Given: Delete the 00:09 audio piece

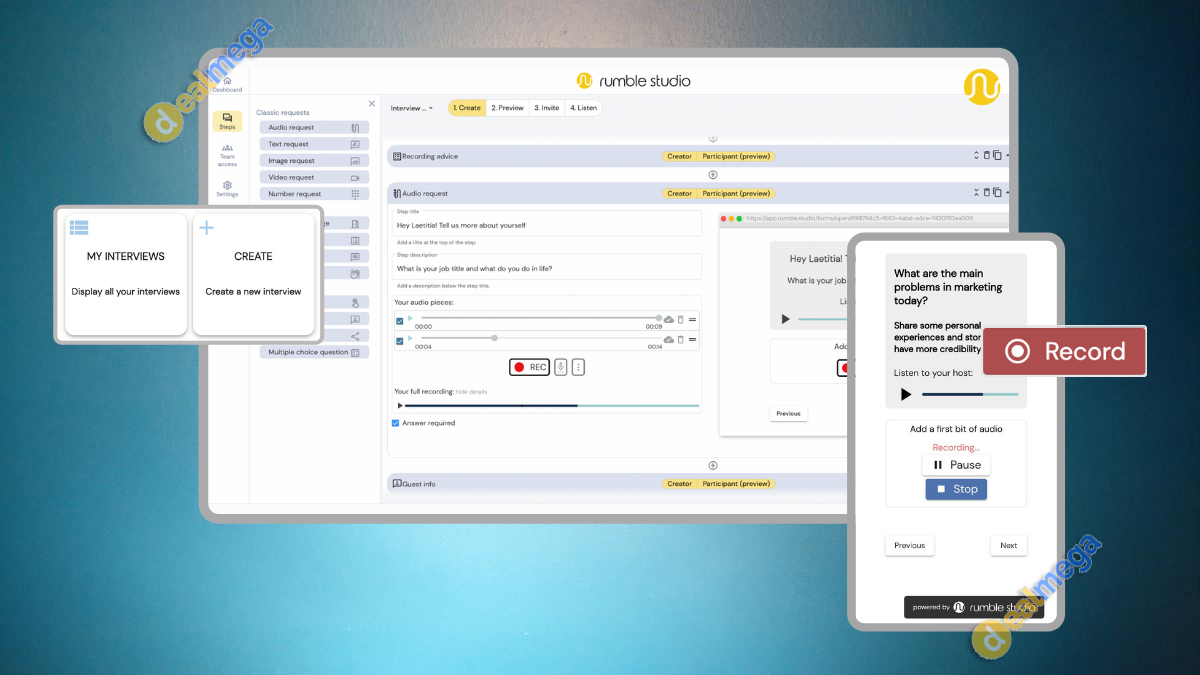Looking at the screenshot, I should (x=681, y=319).
